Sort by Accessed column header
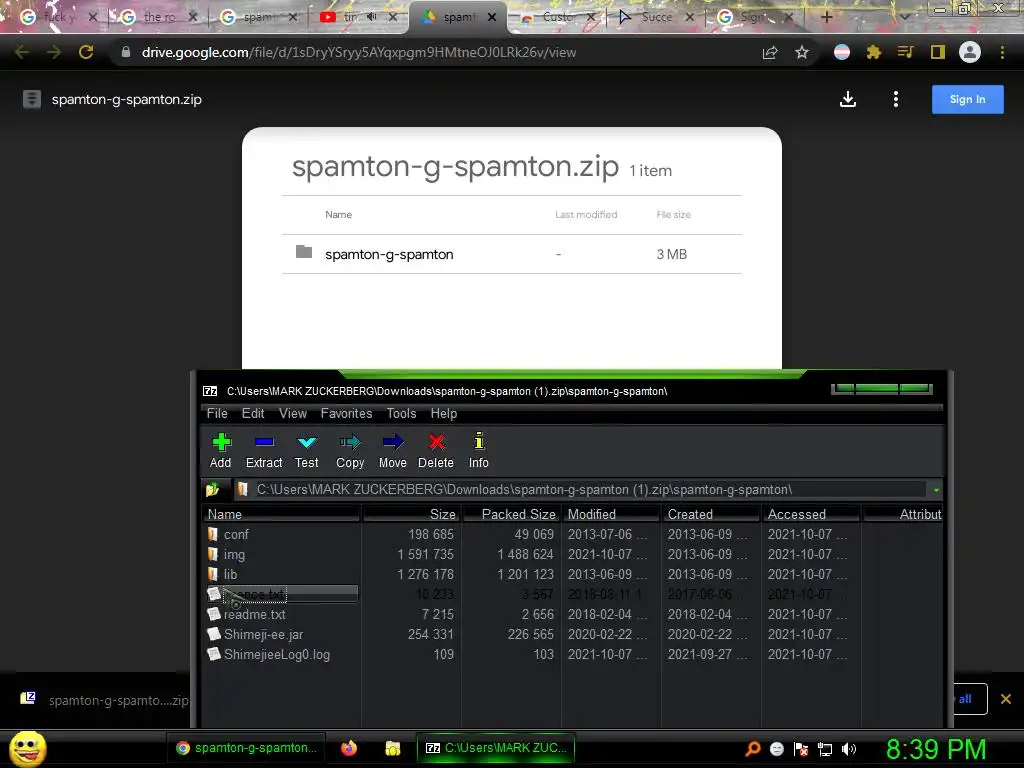Image resolution: width=1024 pixels, height=768 pixels. pos(810,514)
